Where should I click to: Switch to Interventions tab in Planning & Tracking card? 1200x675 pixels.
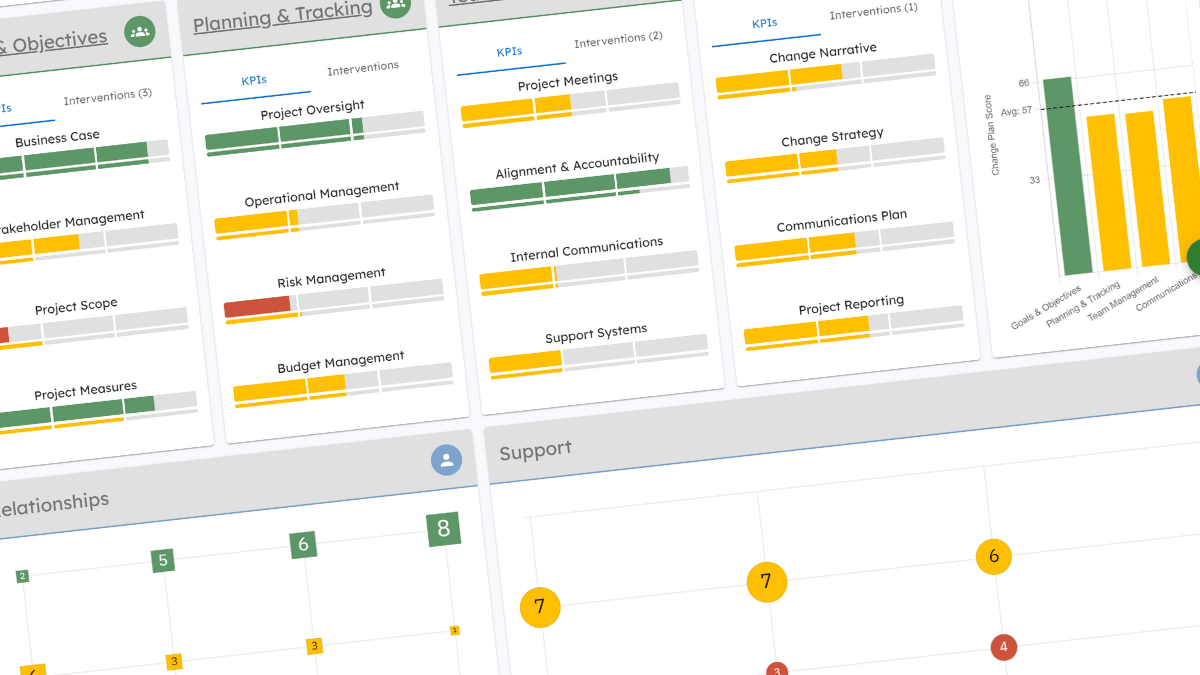tap(363, 69)
